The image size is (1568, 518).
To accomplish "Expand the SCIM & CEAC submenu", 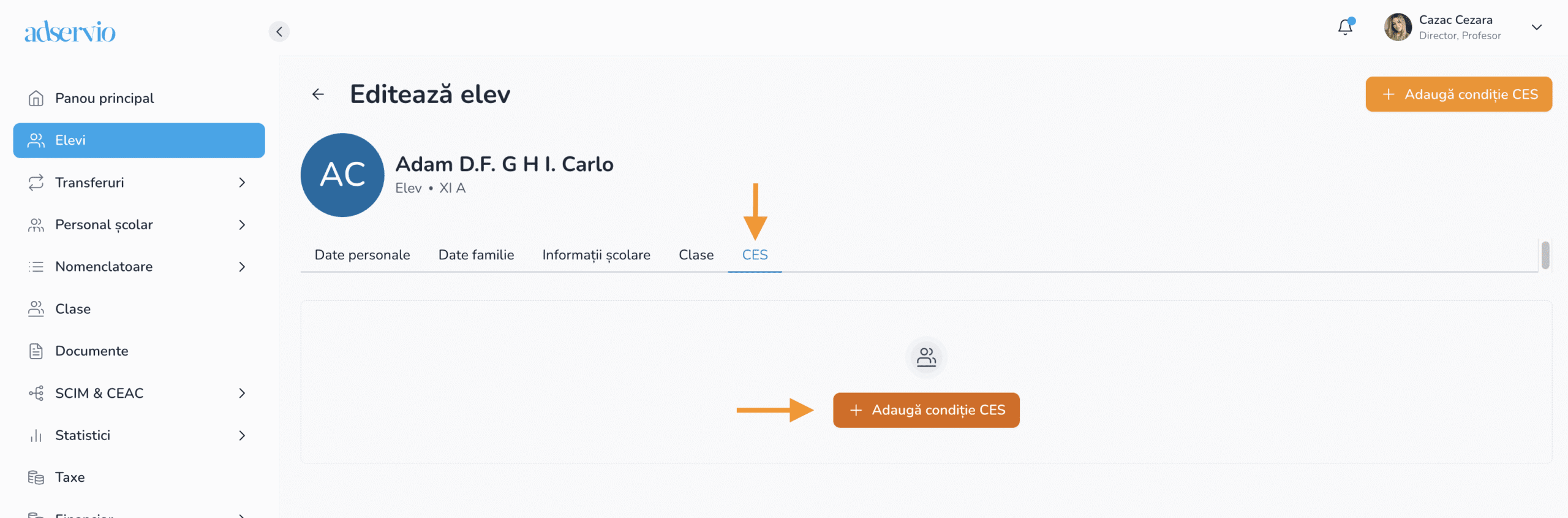I will (x=242, y=394).
